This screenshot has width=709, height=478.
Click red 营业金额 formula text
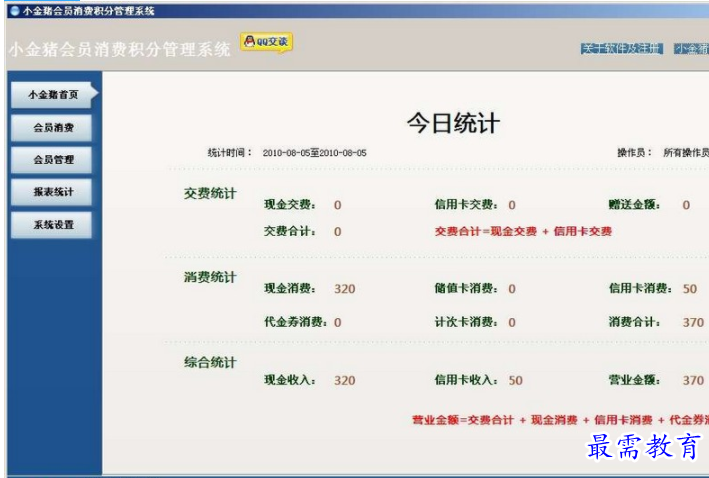[560, 420]
